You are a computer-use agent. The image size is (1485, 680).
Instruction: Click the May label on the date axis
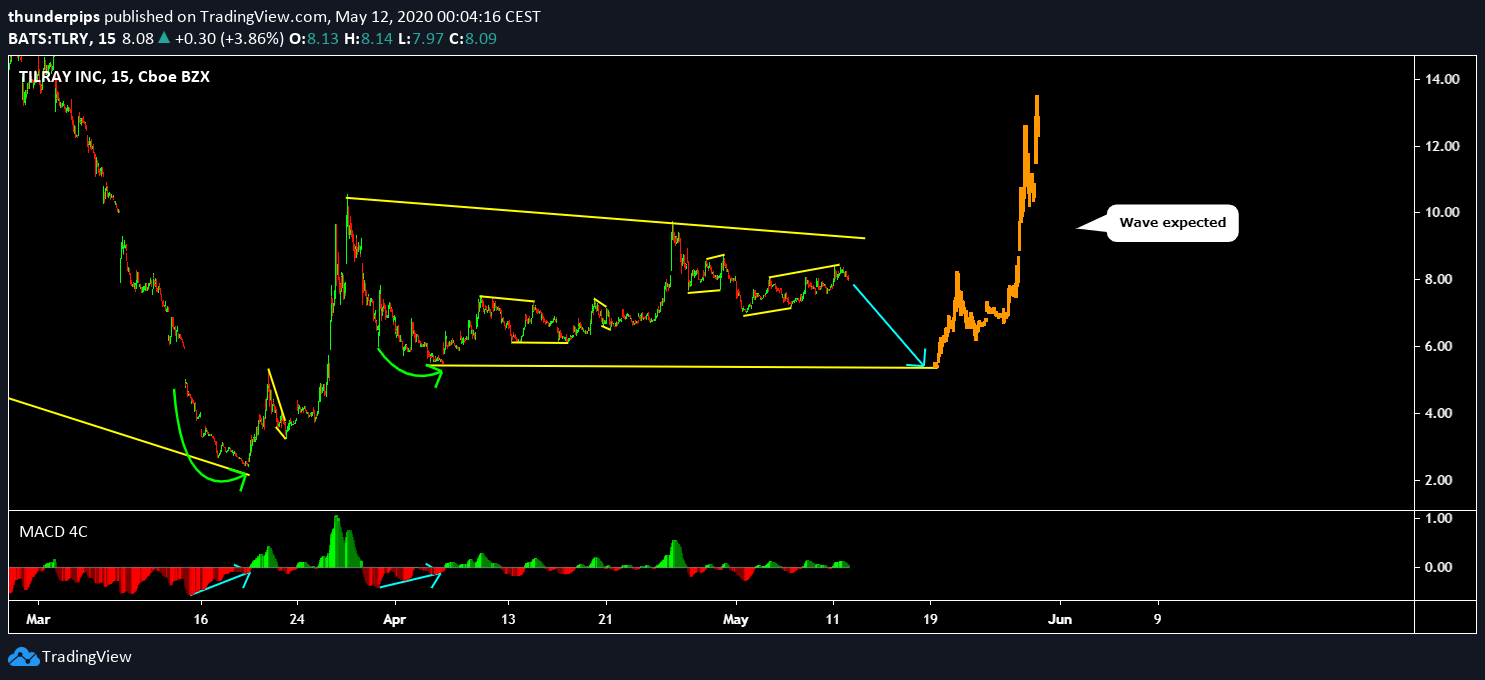[x=736, y=619]
